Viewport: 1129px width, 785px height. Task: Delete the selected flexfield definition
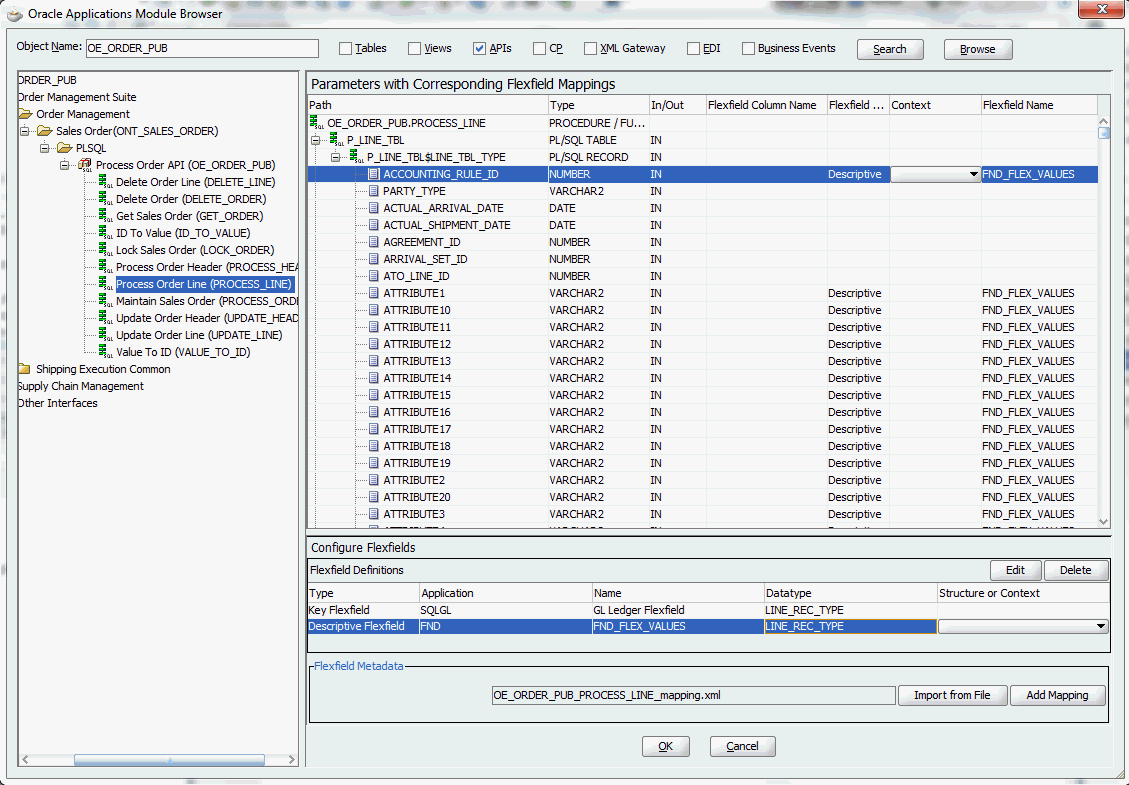click(1076, 570)
